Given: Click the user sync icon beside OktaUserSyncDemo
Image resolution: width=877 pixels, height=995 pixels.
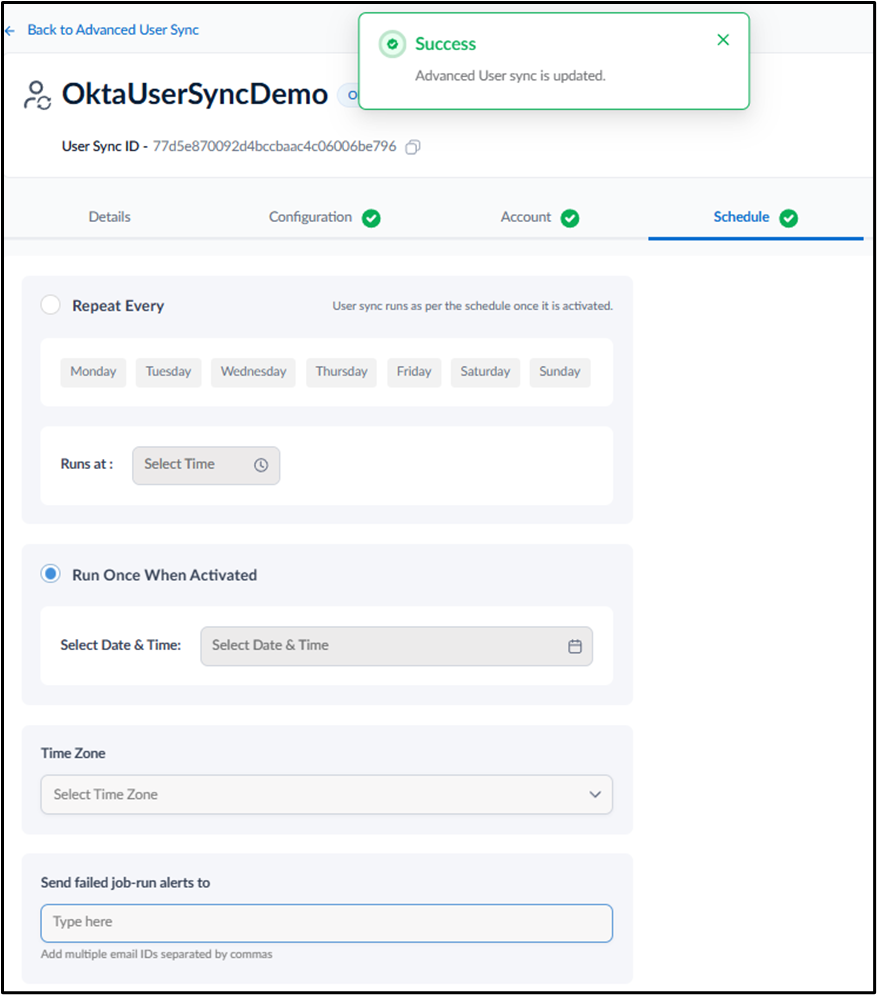Looking at the screenshot, I should [x=37, y=95].
